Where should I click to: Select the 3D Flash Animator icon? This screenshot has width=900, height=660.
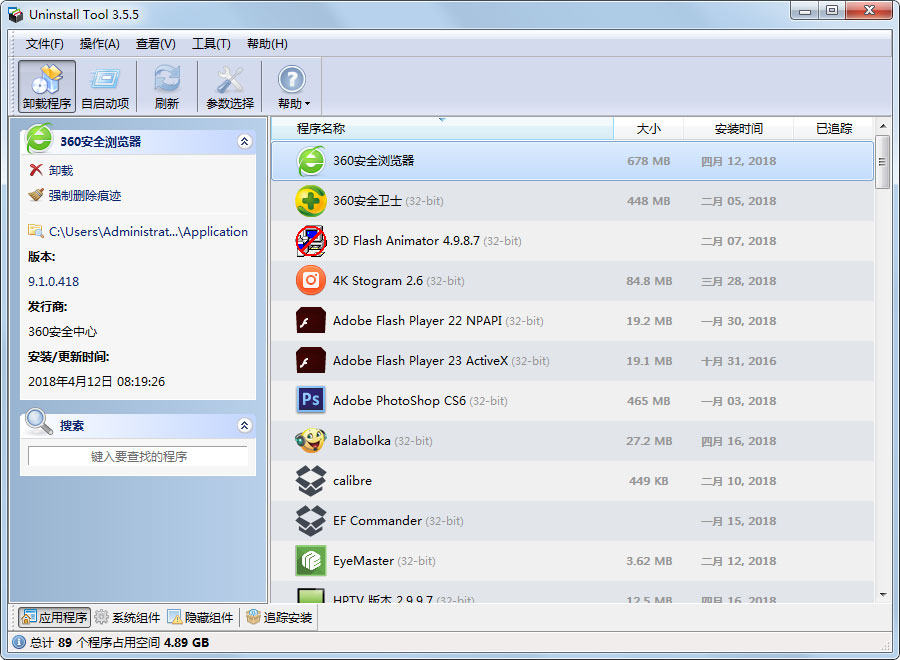[311, 241]
